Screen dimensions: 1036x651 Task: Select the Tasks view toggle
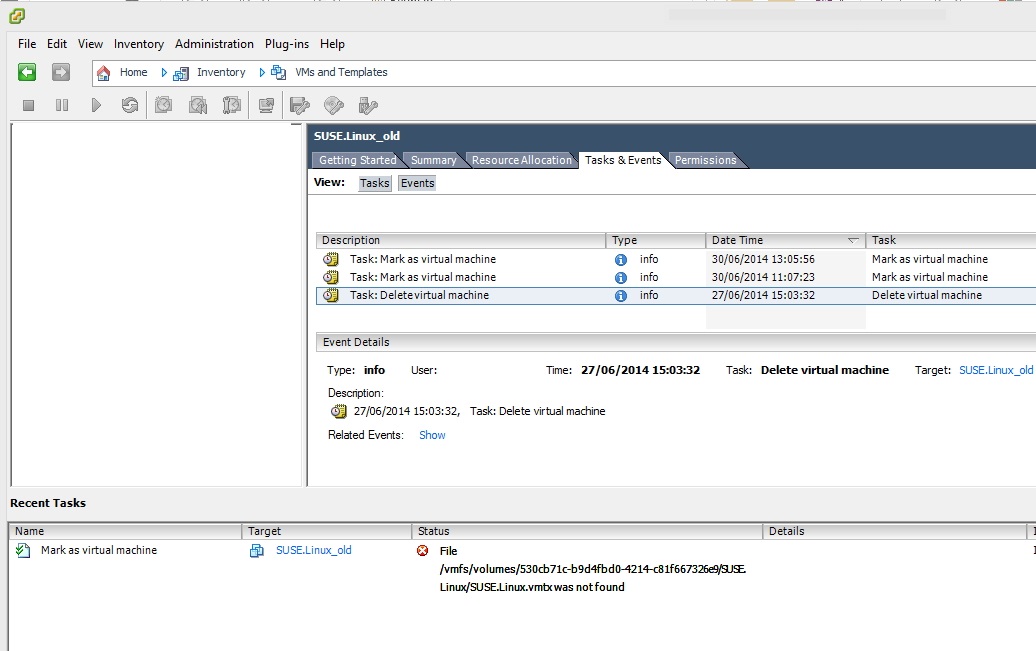[374, 182]
